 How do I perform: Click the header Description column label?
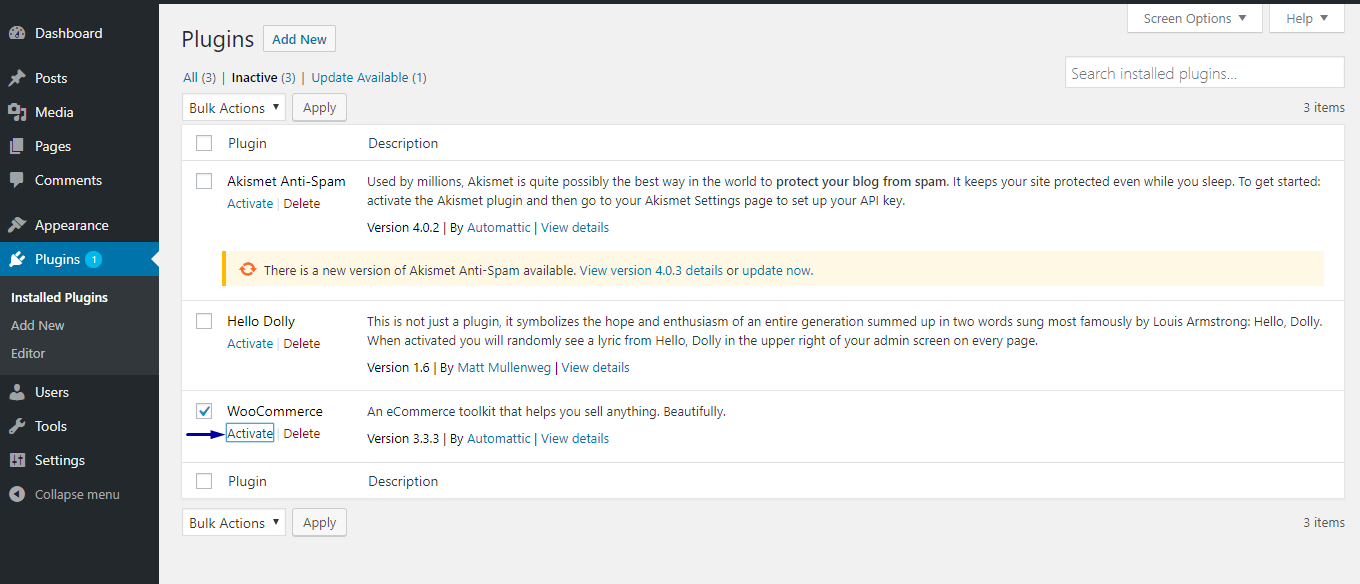[403, 143]
